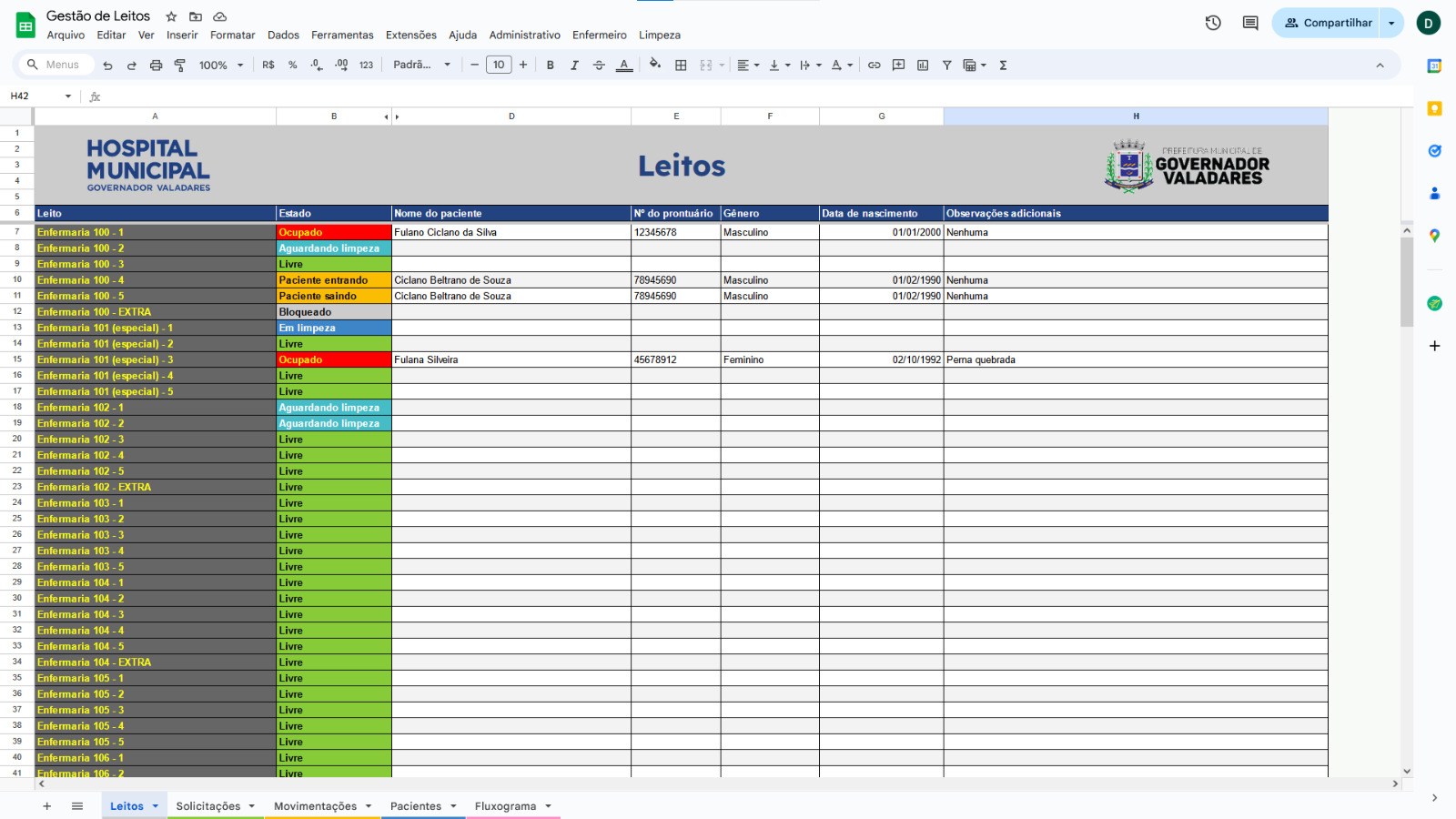Open the Enfermeiro menu
Viewport: 1456px width, 819px height.
598,35
